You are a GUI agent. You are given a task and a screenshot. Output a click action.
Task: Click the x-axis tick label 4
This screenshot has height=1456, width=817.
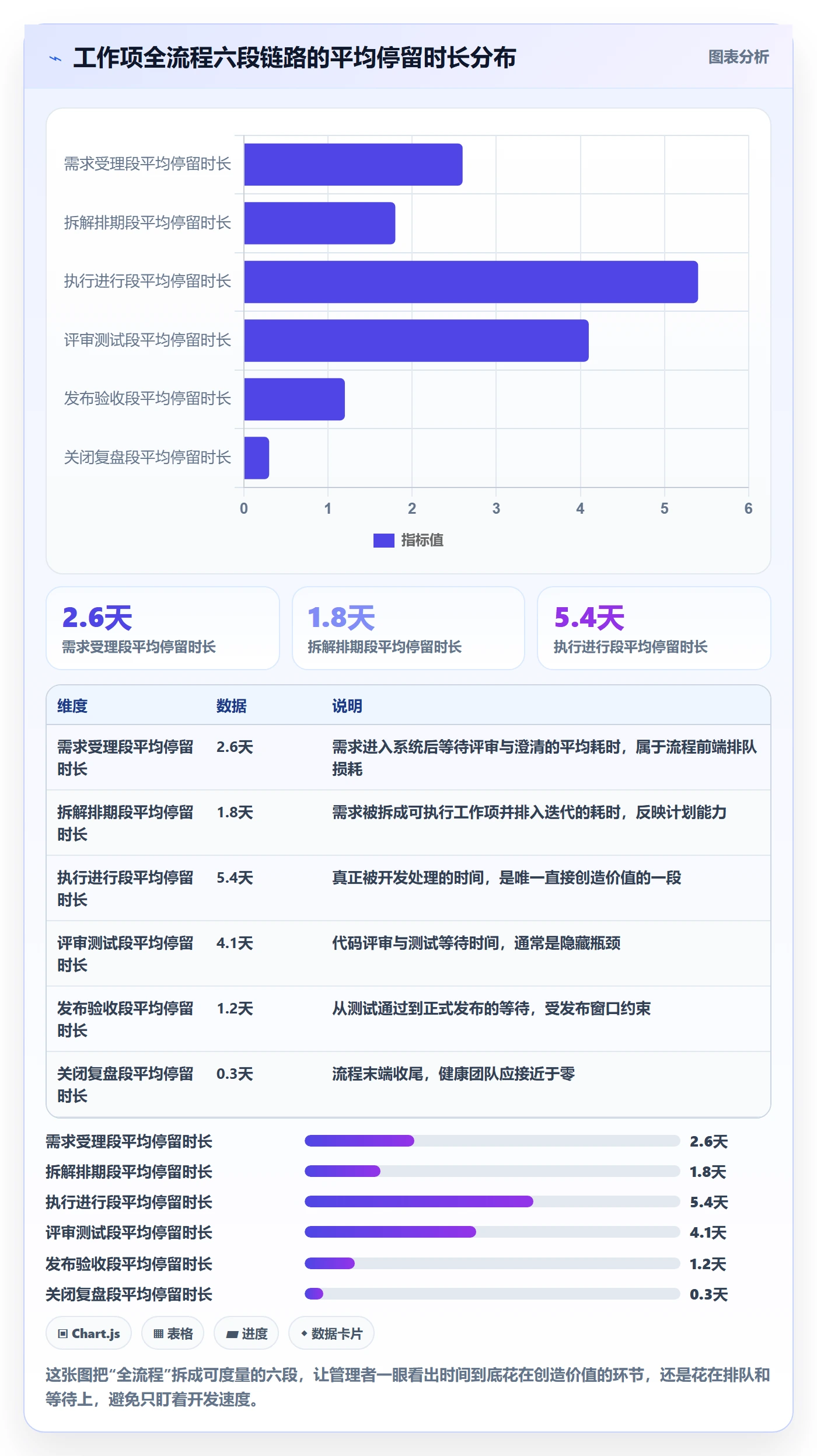[x=580, y=508]
